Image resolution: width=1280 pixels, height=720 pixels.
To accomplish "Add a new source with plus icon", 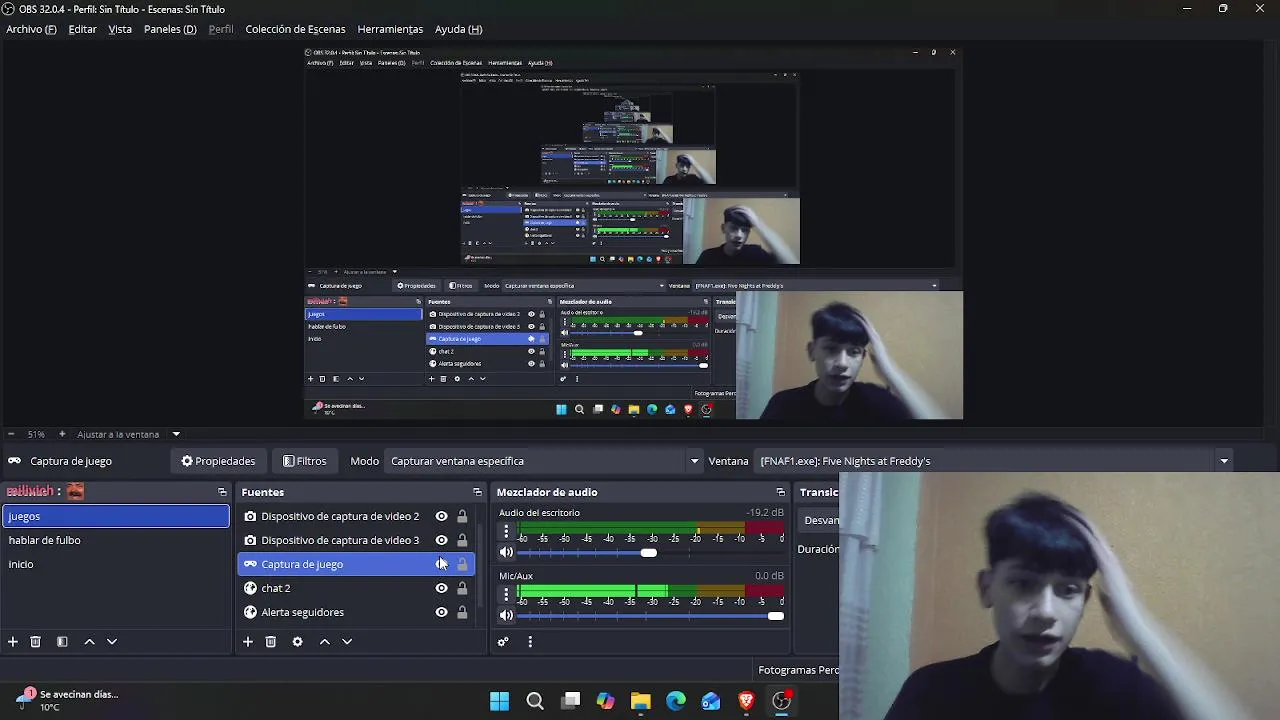I will click(248, 642).
